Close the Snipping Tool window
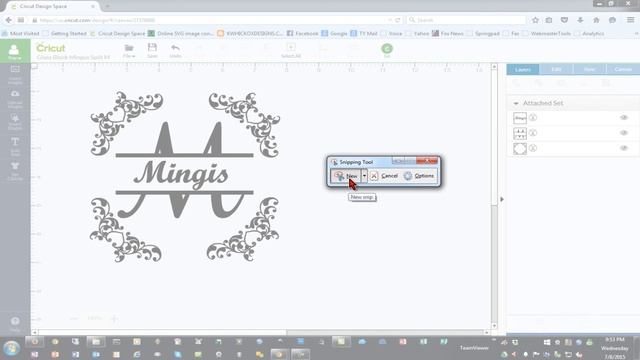This screenshot has width=640, height=360. pyautogui.click(x=427, y=161)
